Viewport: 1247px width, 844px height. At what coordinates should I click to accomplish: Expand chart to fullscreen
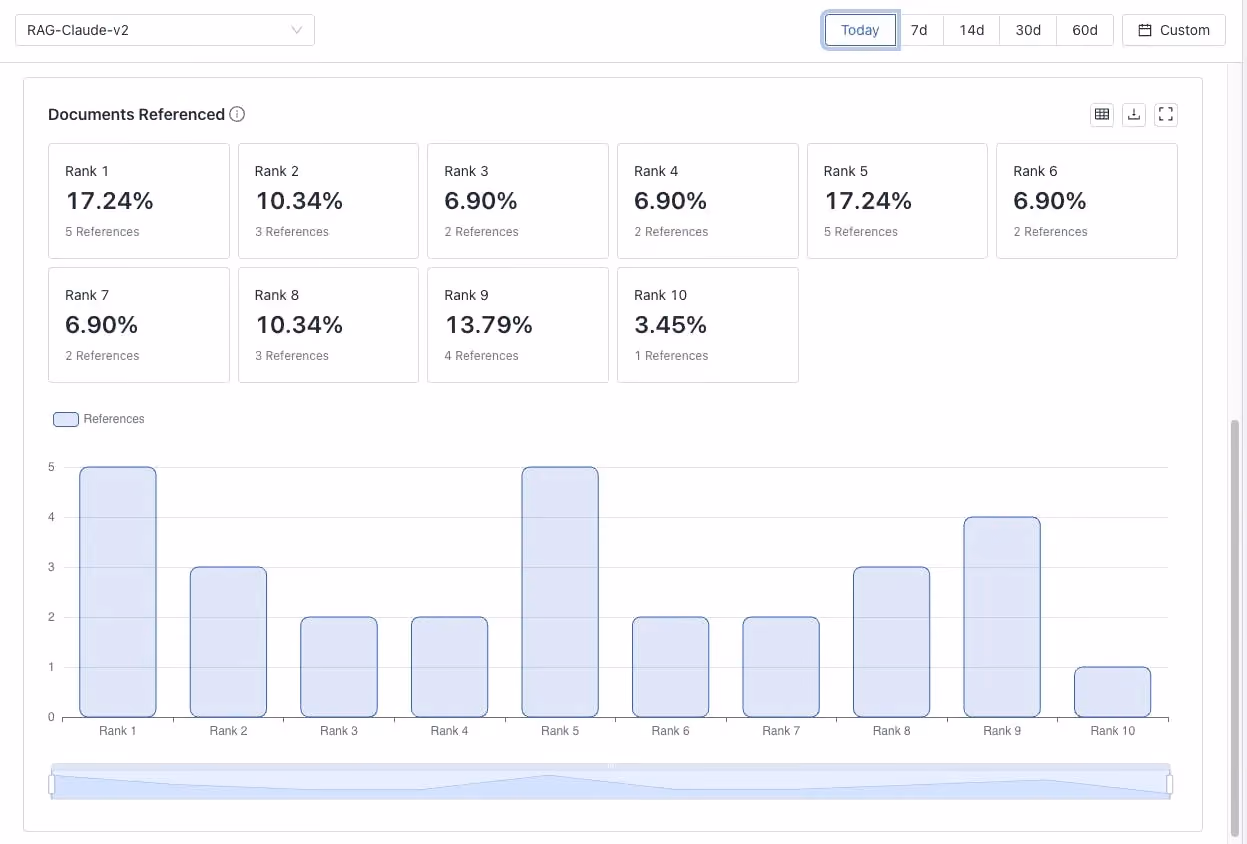click(1166, 115)
